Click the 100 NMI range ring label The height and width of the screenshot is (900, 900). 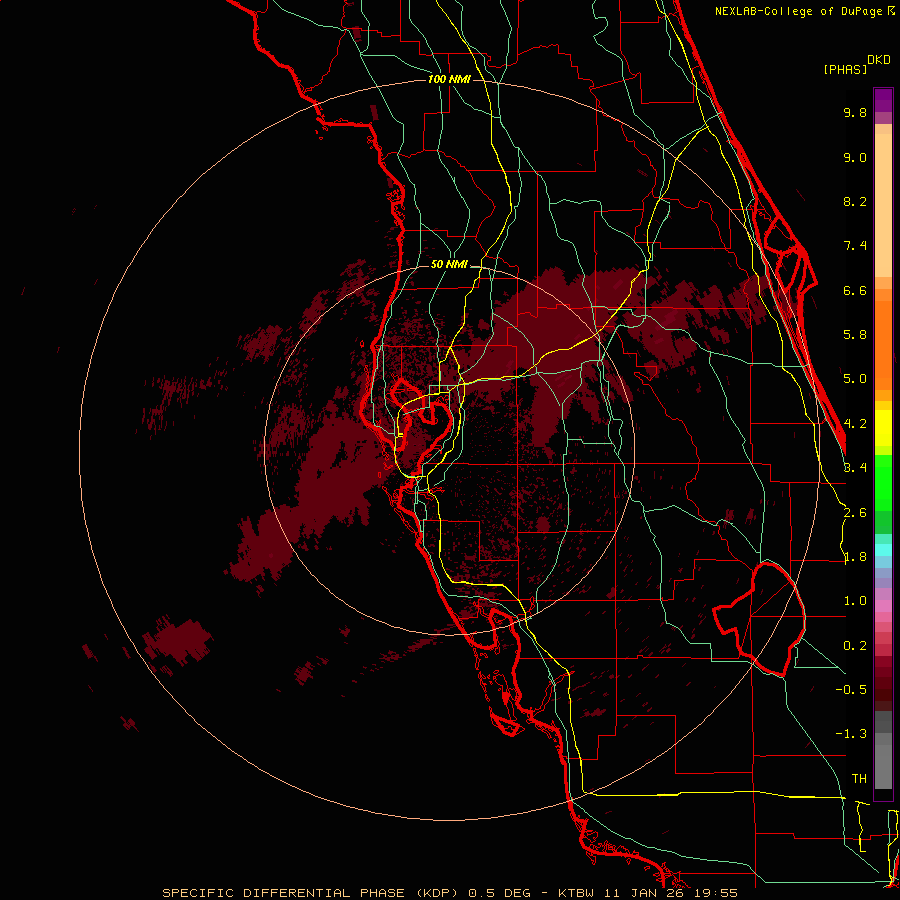pyautogui.click(x=449, y=79)
